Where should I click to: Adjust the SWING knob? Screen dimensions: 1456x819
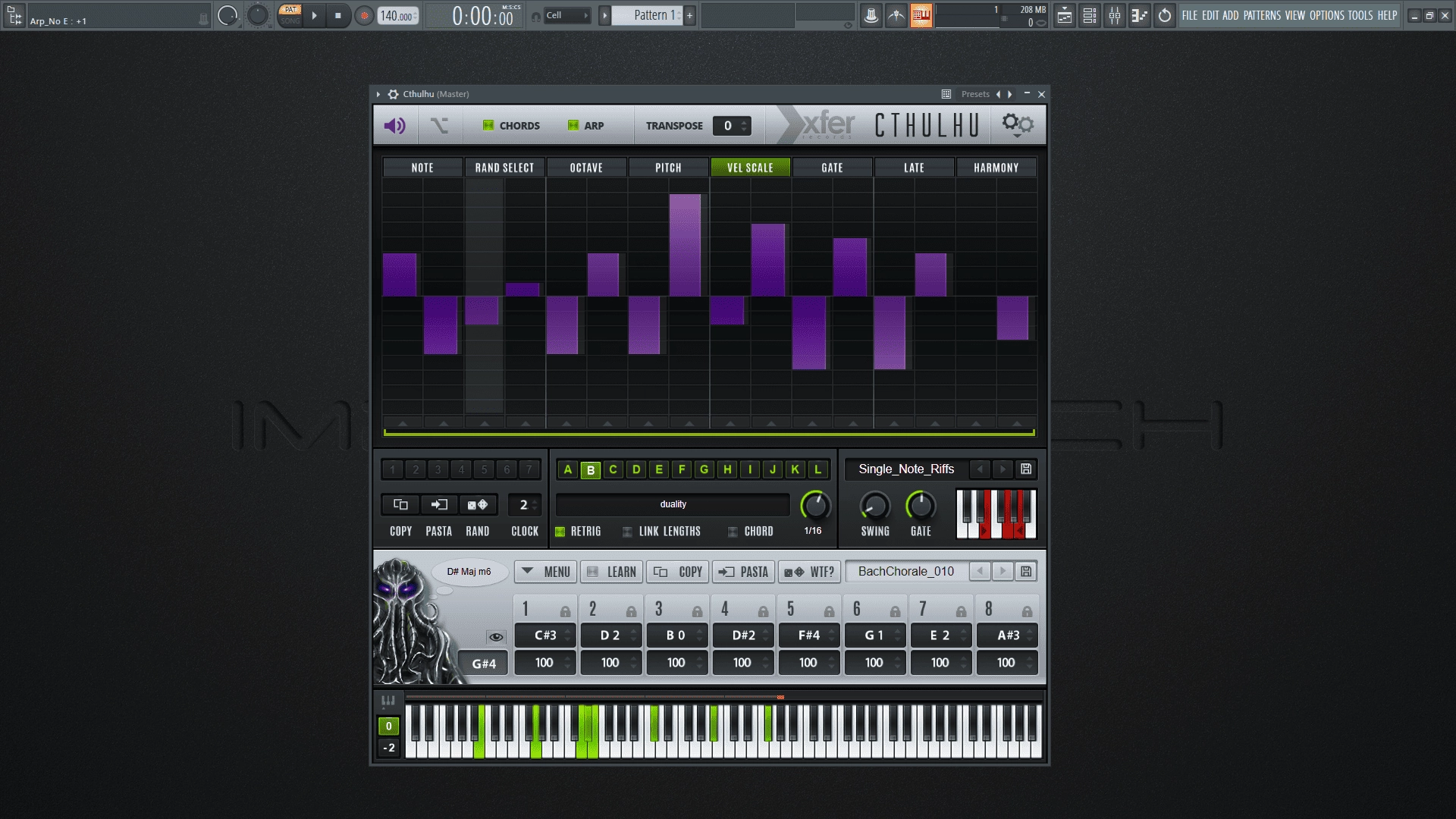click(874, 506)
